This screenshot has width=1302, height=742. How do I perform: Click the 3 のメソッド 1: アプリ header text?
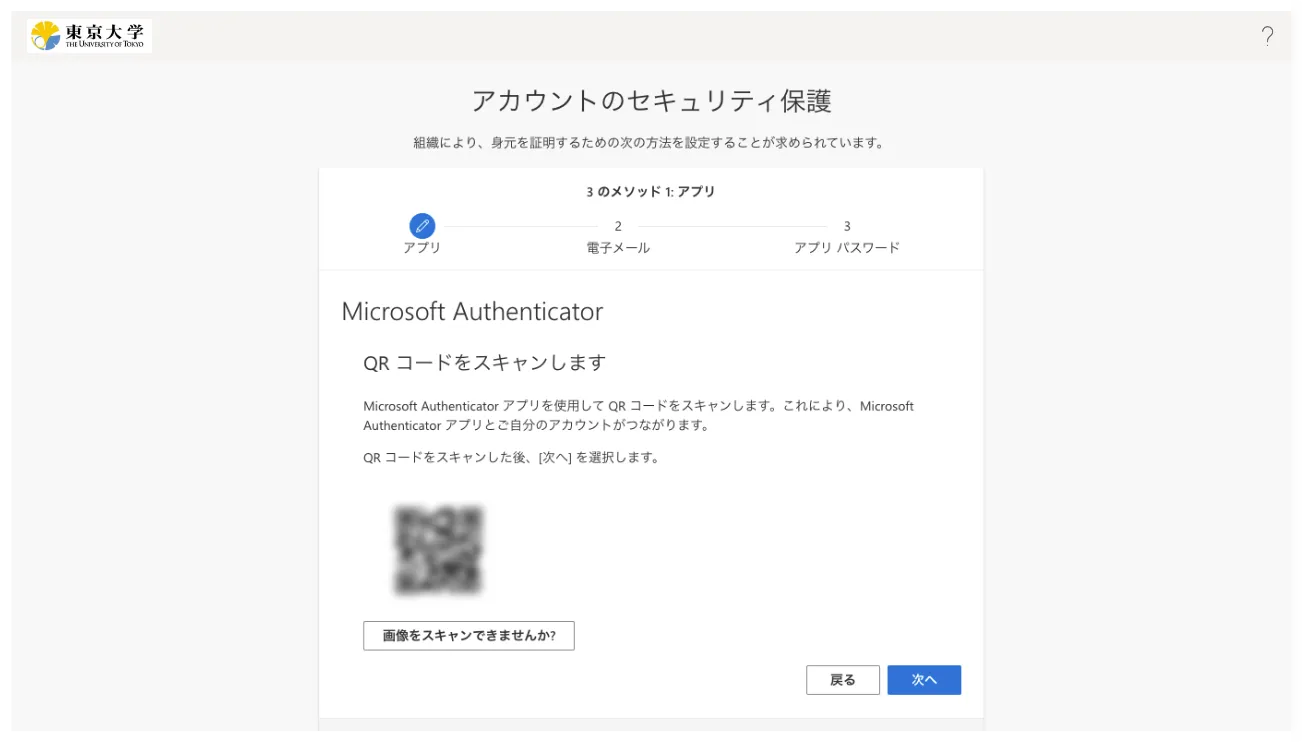pyautogui.click(x=651, y=191)
